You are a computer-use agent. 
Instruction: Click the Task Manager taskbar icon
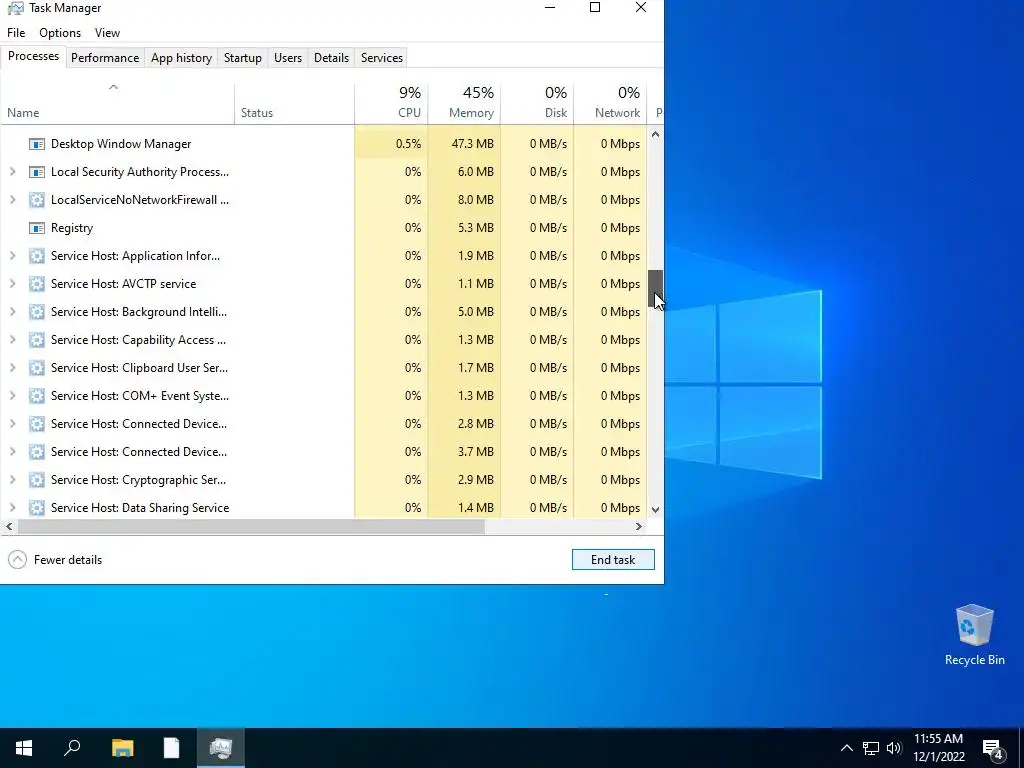coord(221,748)
